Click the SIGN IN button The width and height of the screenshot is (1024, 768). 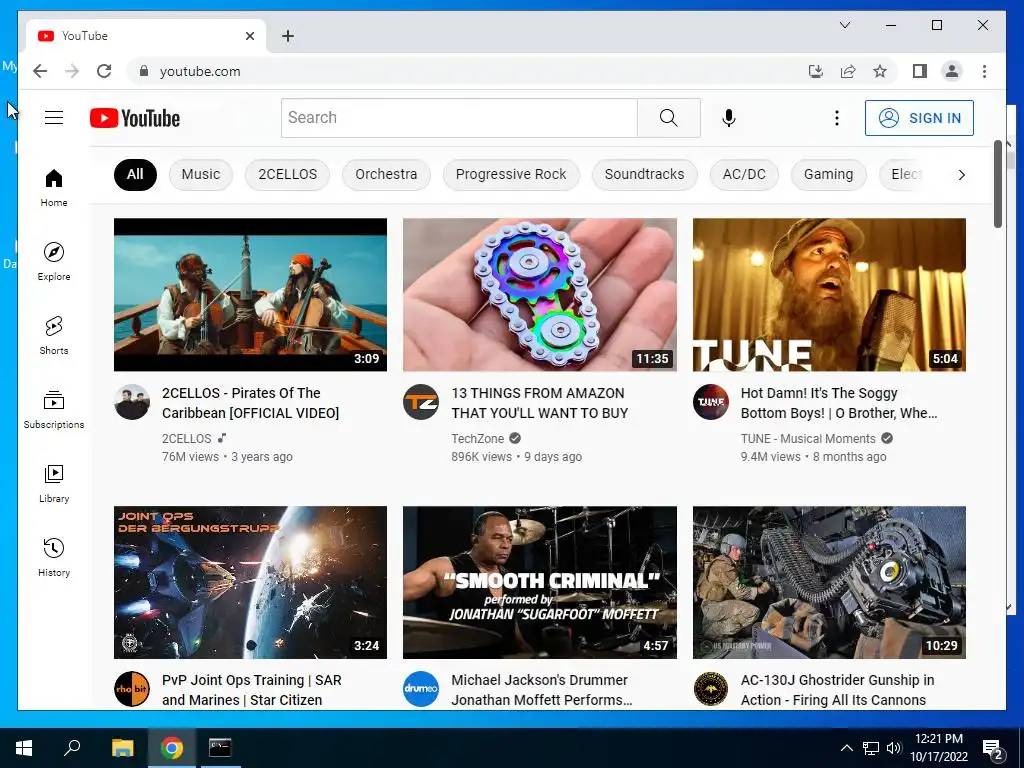click(x=919, y=118)
